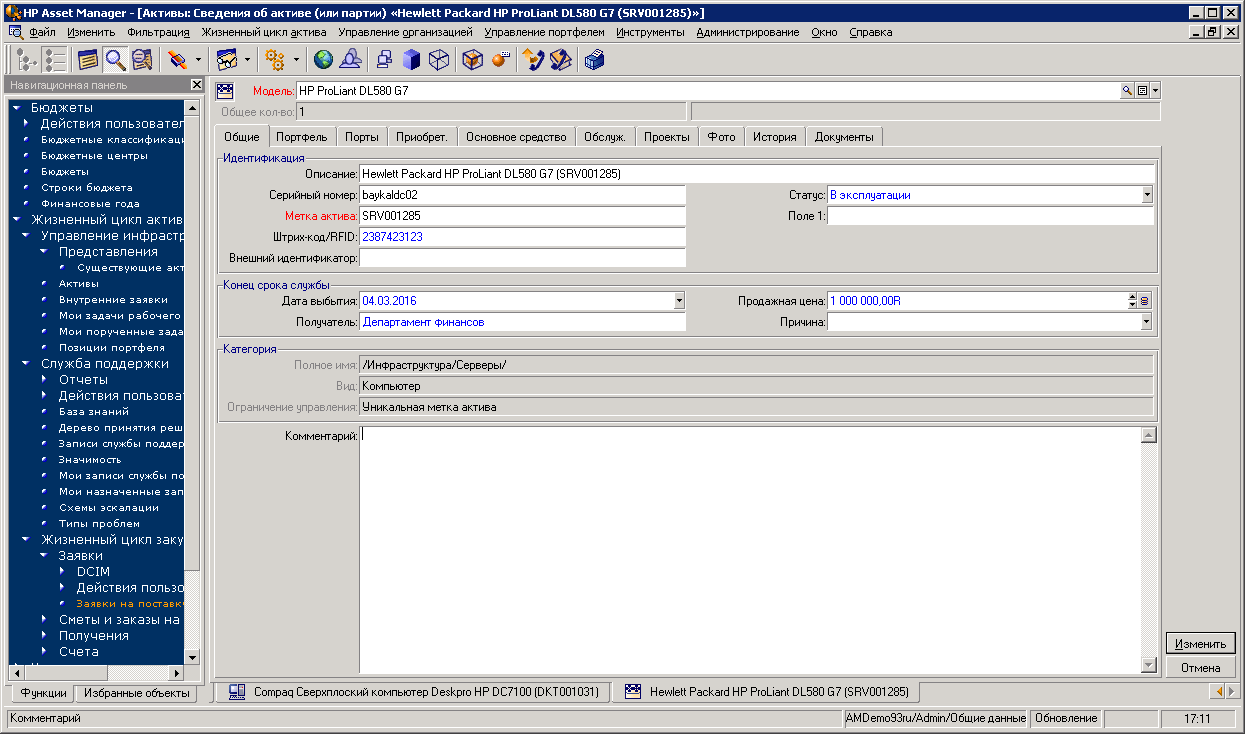Switch to Избранные объекты panel tab
This screenshot has height=734, width=1245.
(136, 692)
